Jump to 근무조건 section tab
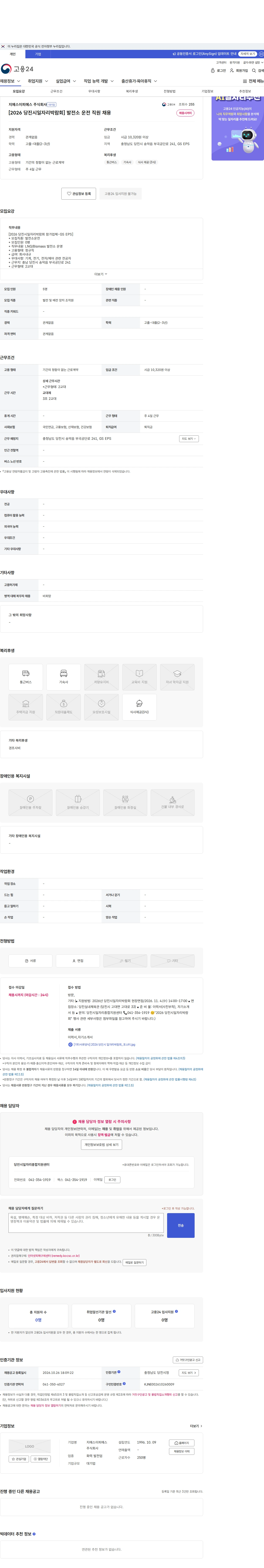The image size is (264, 1568). click(x=56, y=91)
